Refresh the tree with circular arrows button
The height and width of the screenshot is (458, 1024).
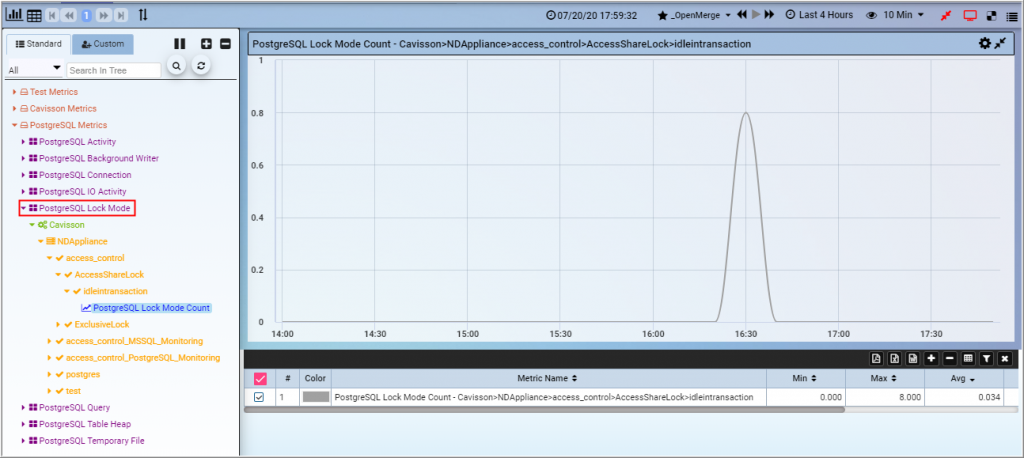tap(201, 65)
